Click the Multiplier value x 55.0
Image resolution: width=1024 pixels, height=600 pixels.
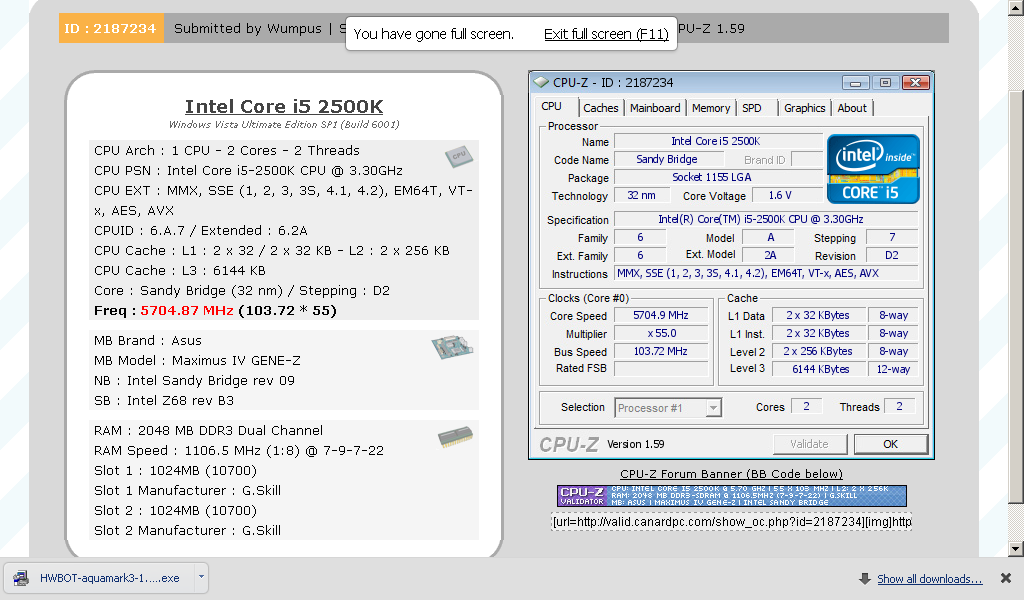[661, 333]
